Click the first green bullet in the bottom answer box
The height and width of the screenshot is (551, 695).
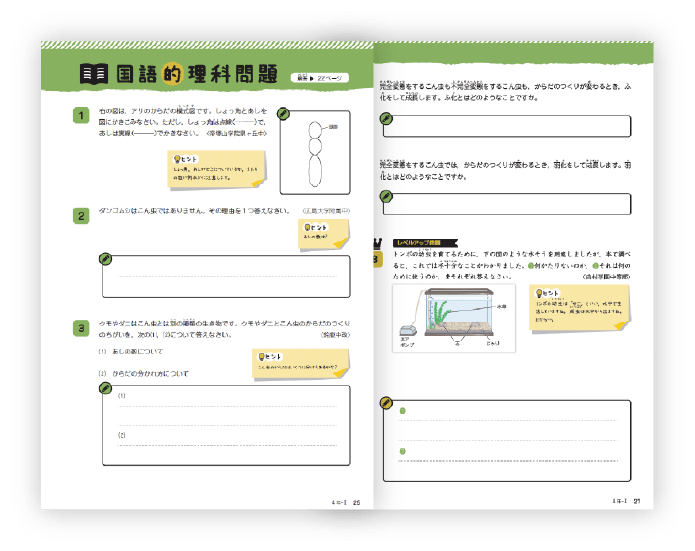click(x=403, y=411)
